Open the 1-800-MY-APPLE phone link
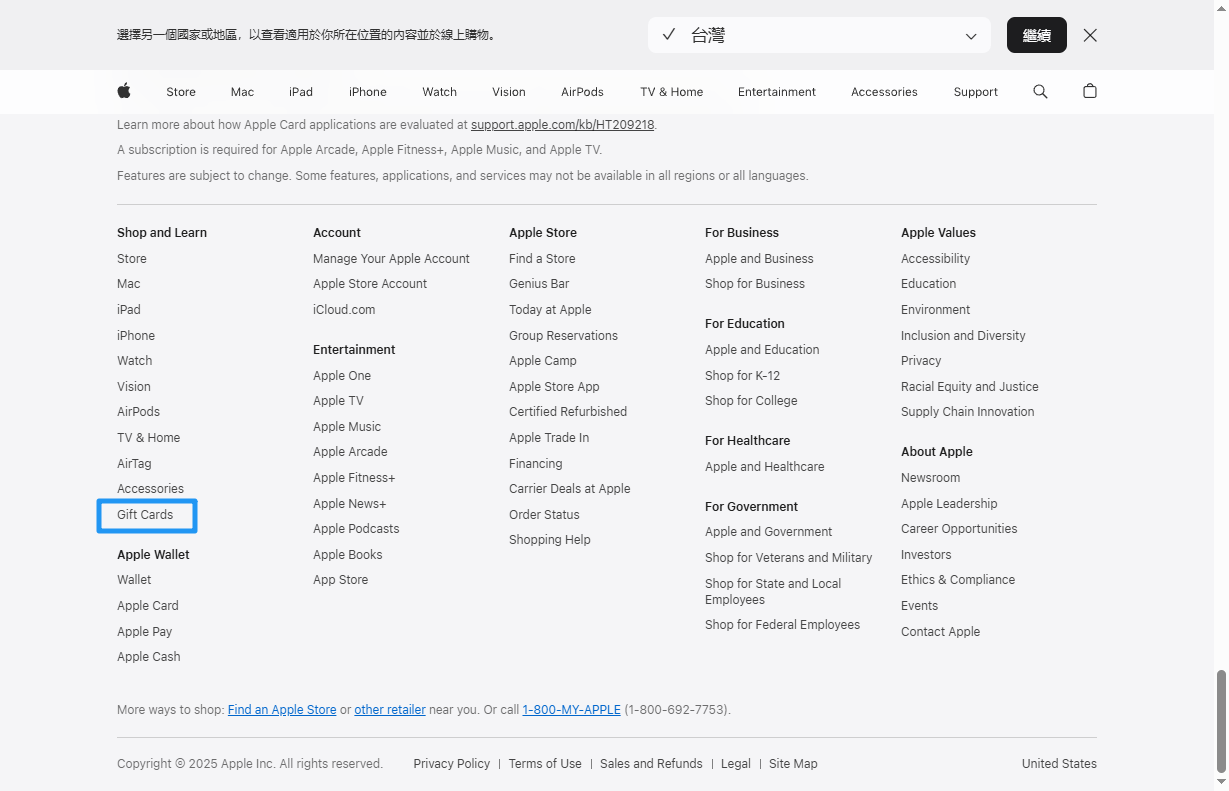The image size is (1229, 791). point(571,710)
